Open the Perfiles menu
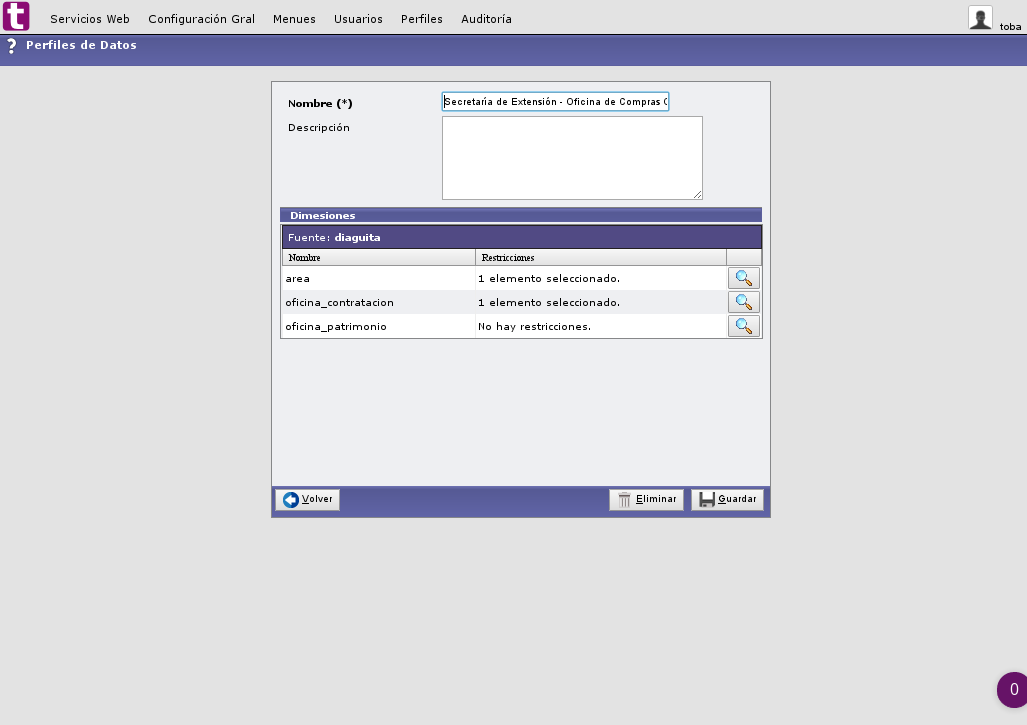This screenshot has height=725, width=1027. 421,18
